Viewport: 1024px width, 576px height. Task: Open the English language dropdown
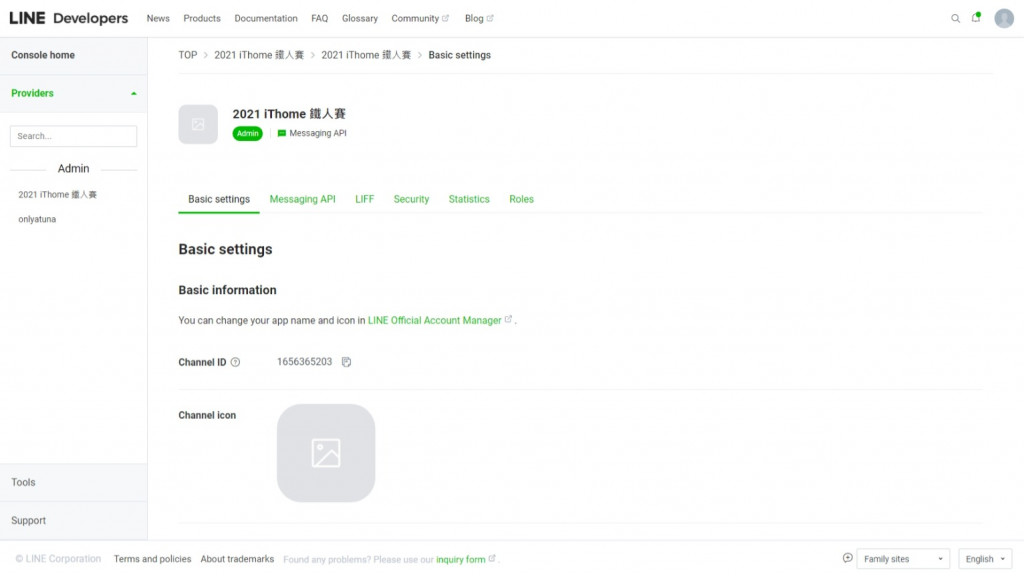pos(985,559)
